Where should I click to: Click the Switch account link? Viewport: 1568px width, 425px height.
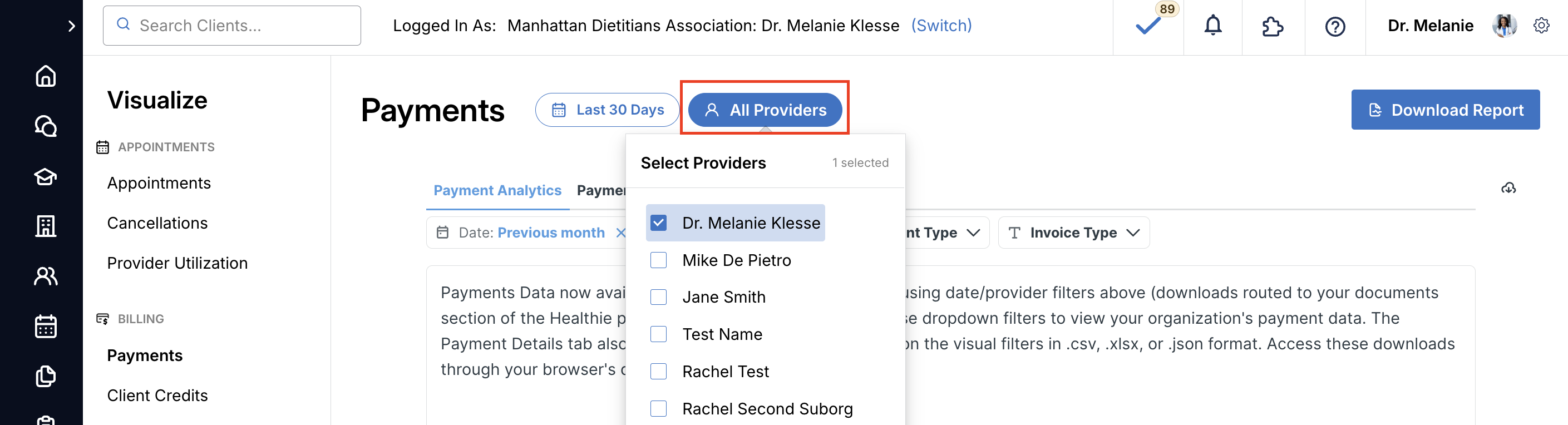(941, 26)
